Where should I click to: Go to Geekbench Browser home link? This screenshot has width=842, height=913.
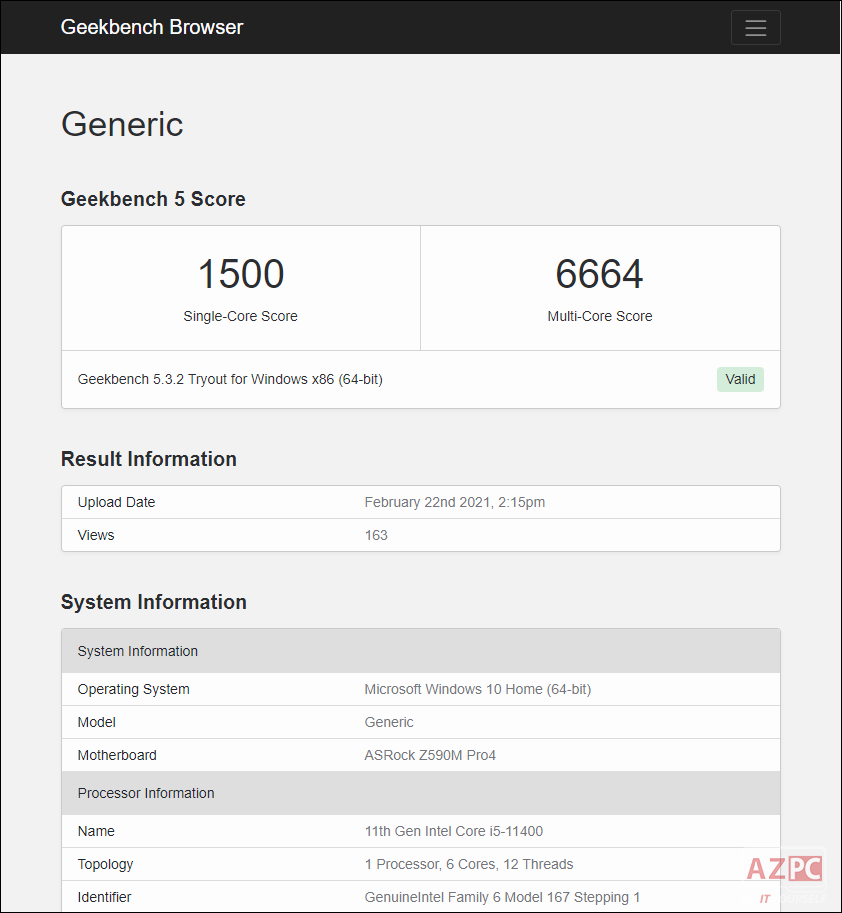152,27
